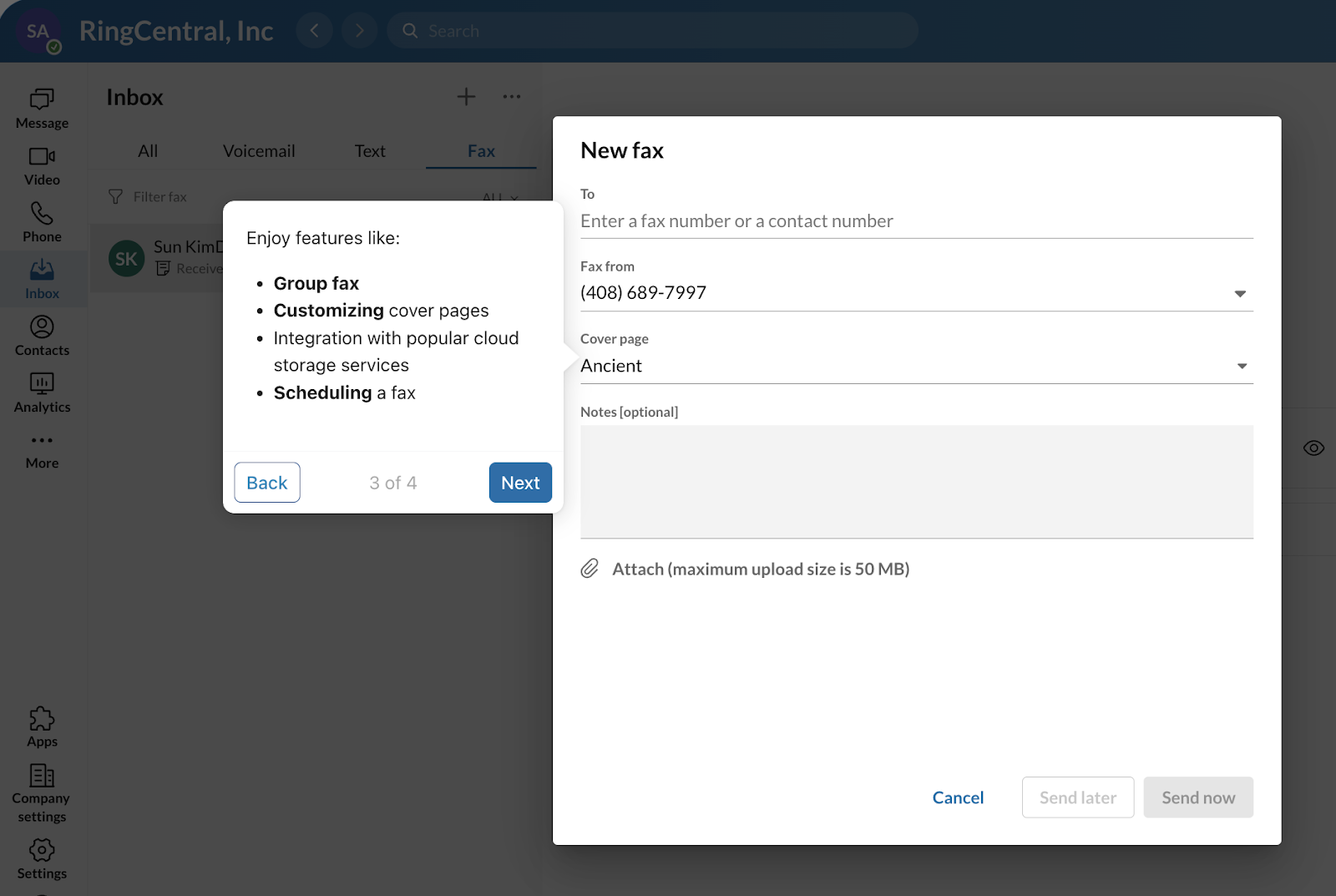The height and width of the screenshot is (896, 1336).
Task: Open the inbox more options ellipsis menu
Action: pos(512,96)
